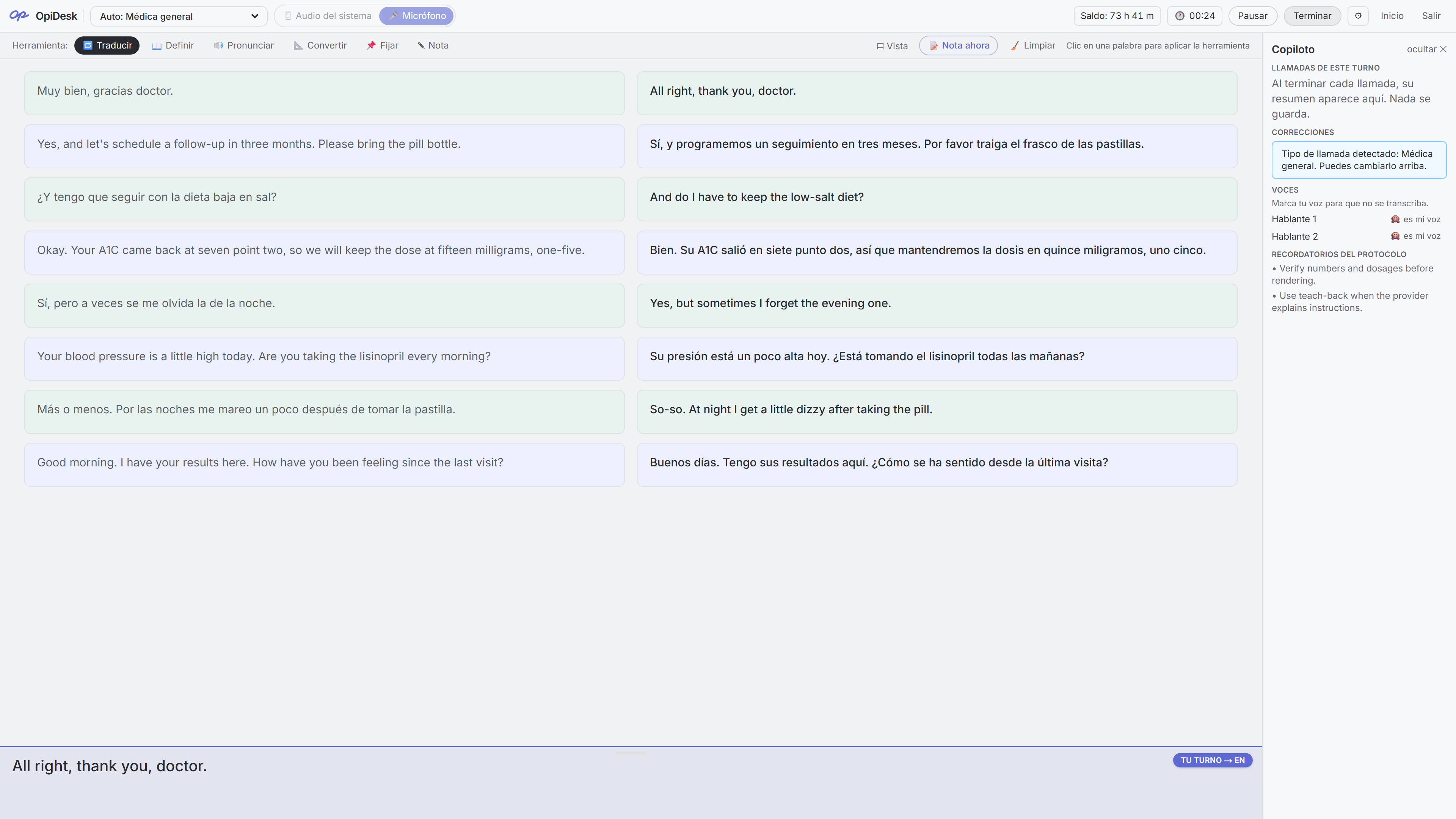End the session with Terminar
1456x819 pixels.
pyautogui.click(x=1312, y=16)
